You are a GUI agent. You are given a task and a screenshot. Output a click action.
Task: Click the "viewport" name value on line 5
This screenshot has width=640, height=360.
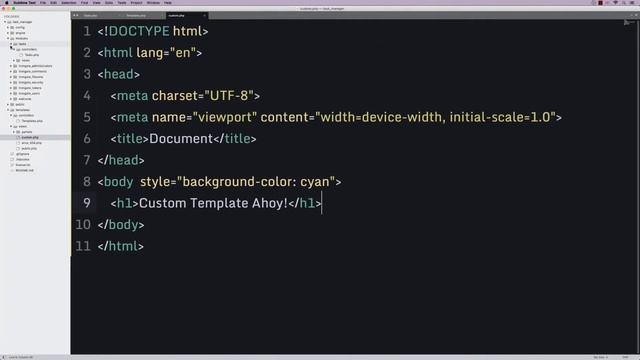(224, 118)
